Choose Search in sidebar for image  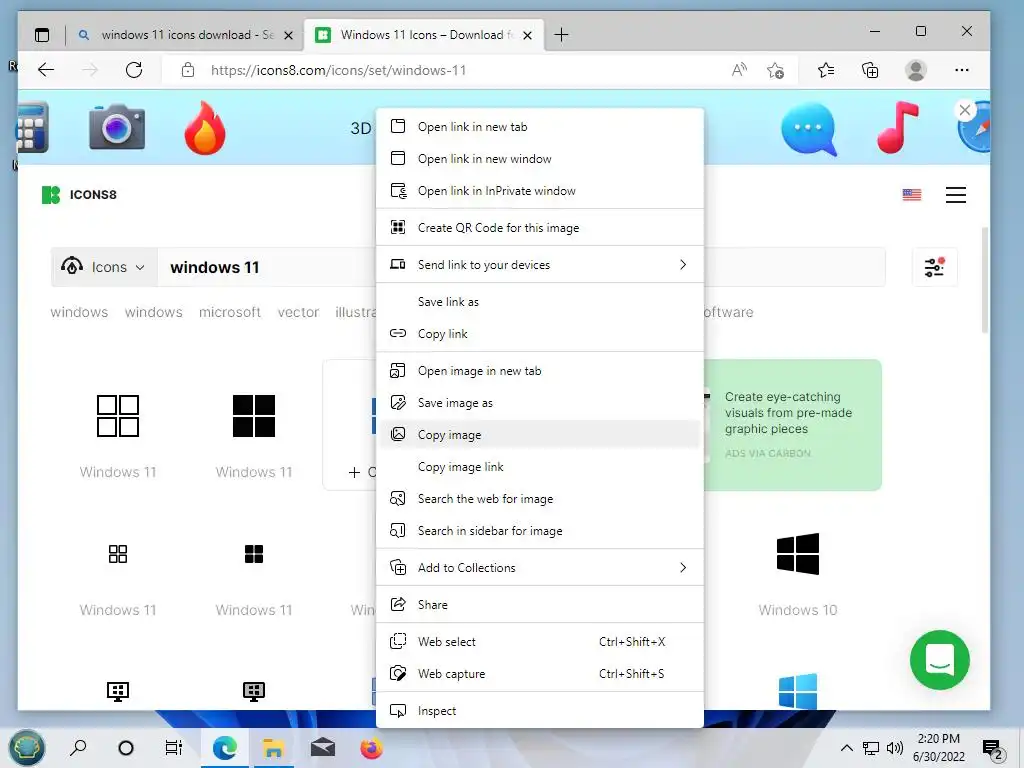point(539,531)
